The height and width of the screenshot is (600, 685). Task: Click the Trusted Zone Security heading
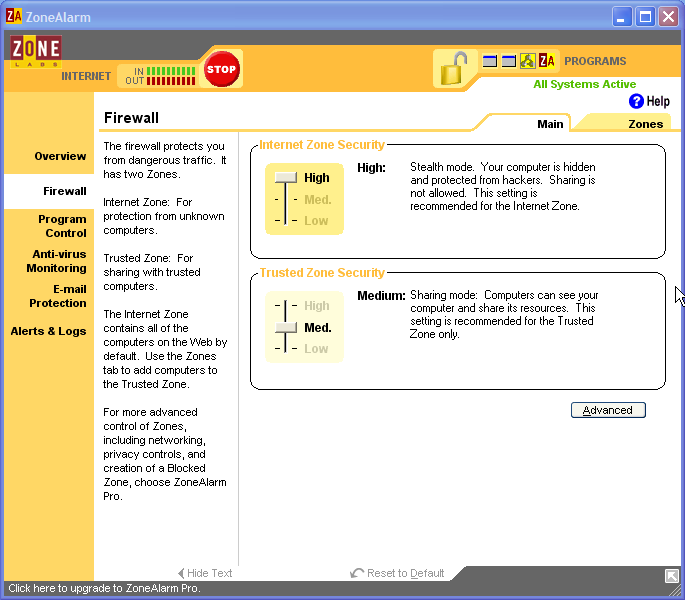coord(322,273)
